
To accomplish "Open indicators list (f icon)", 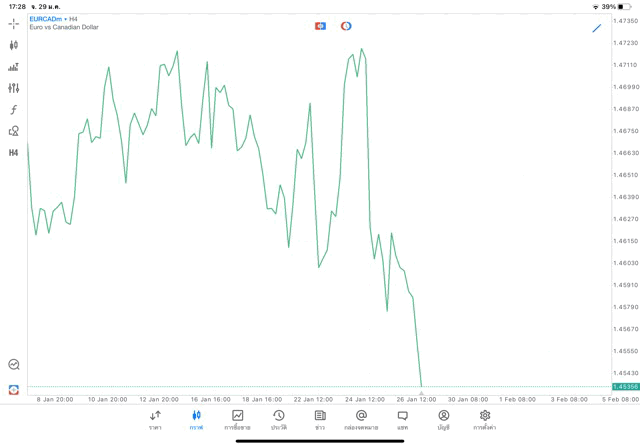I will pos(13,110).
